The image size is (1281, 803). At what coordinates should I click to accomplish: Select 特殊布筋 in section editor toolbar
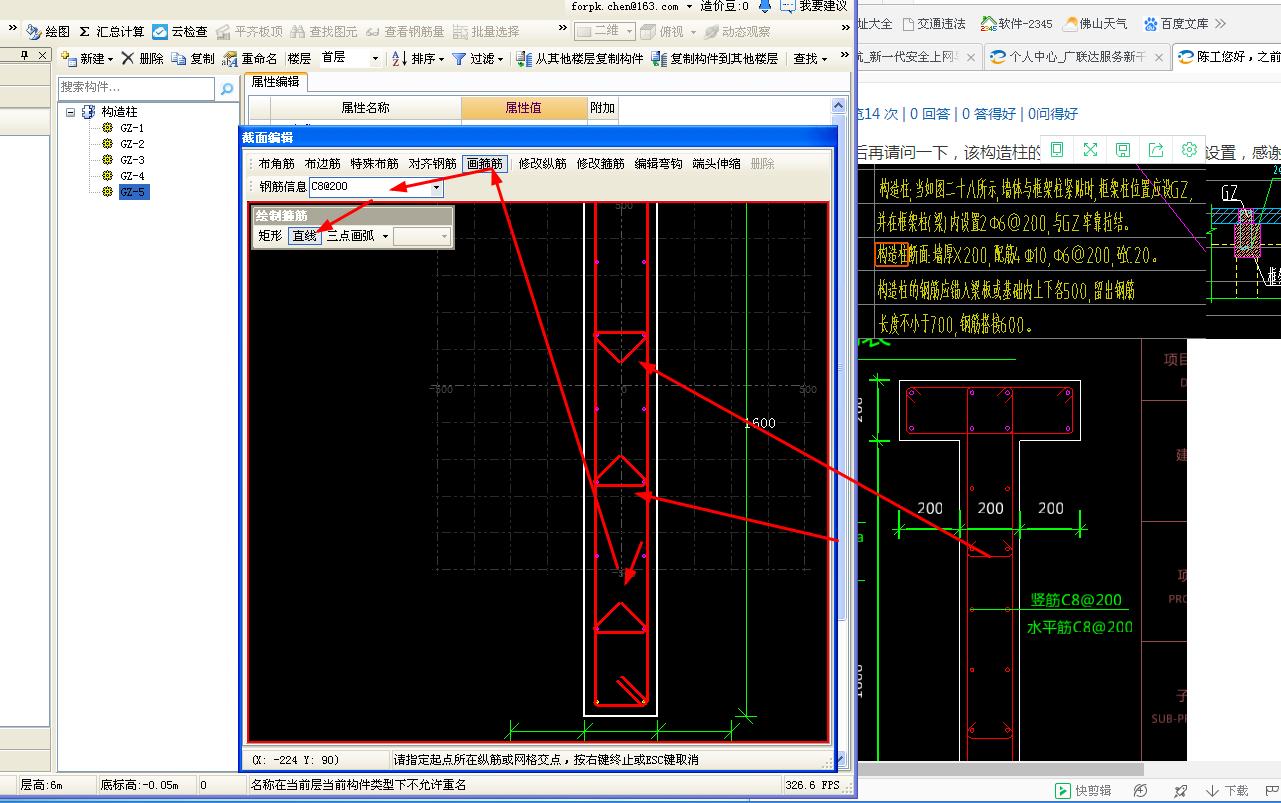tap(374, 164)
